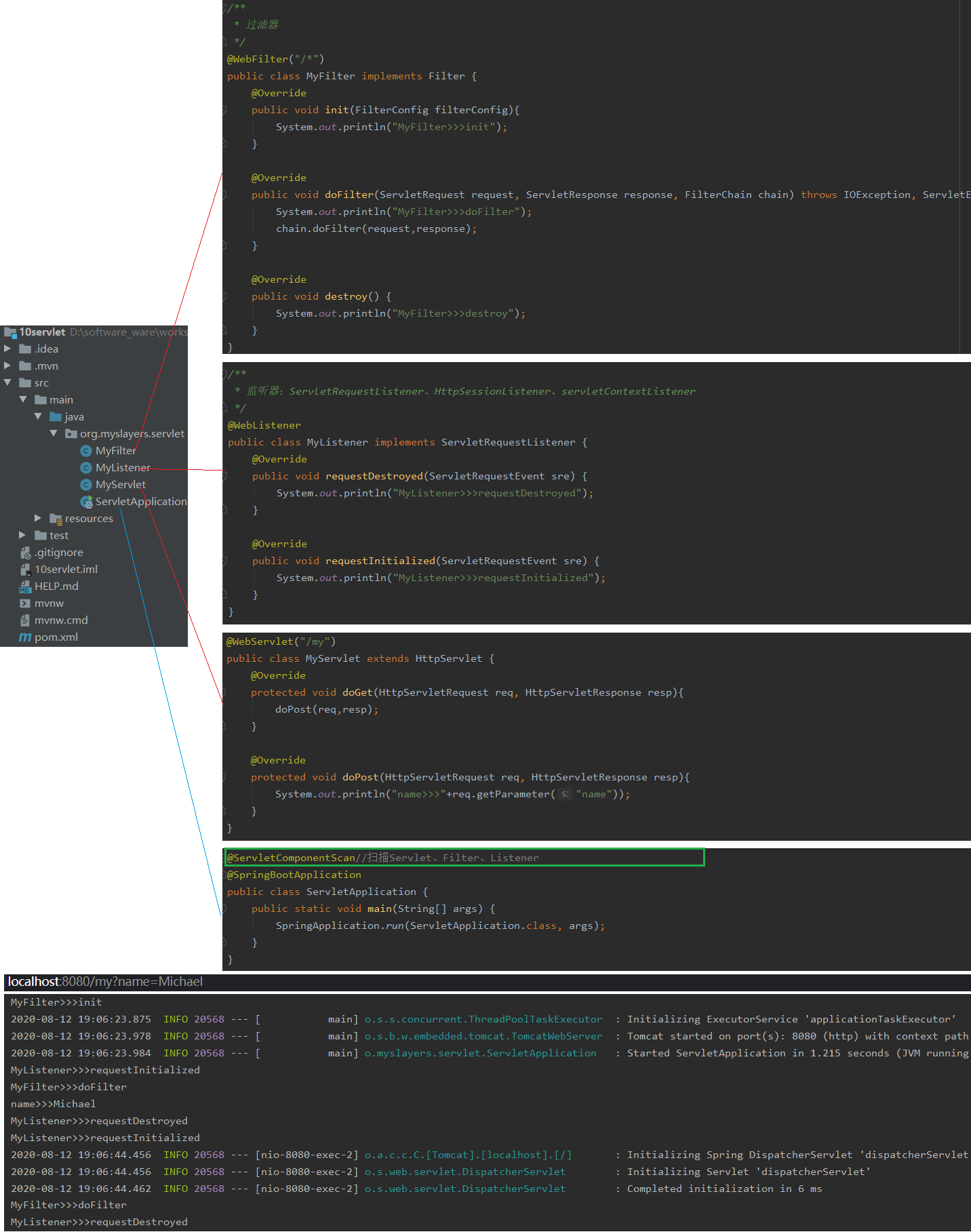Click the MyServlet class icon
This screenshot has width=971, height=1232.
coord(86,485)
